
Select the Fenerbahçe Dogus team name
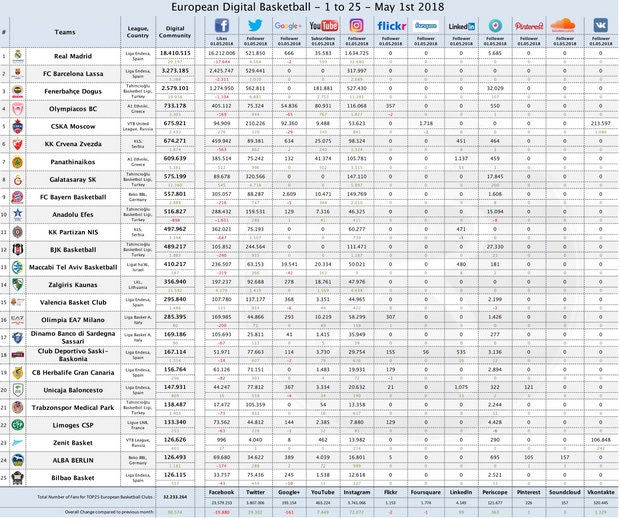tap(73, 91)
